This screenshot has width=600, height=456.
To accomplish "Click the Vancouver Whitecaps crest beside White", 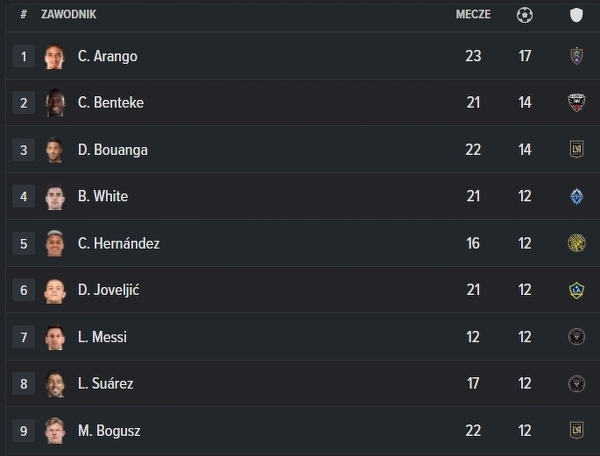I will (x=575, y=196).
